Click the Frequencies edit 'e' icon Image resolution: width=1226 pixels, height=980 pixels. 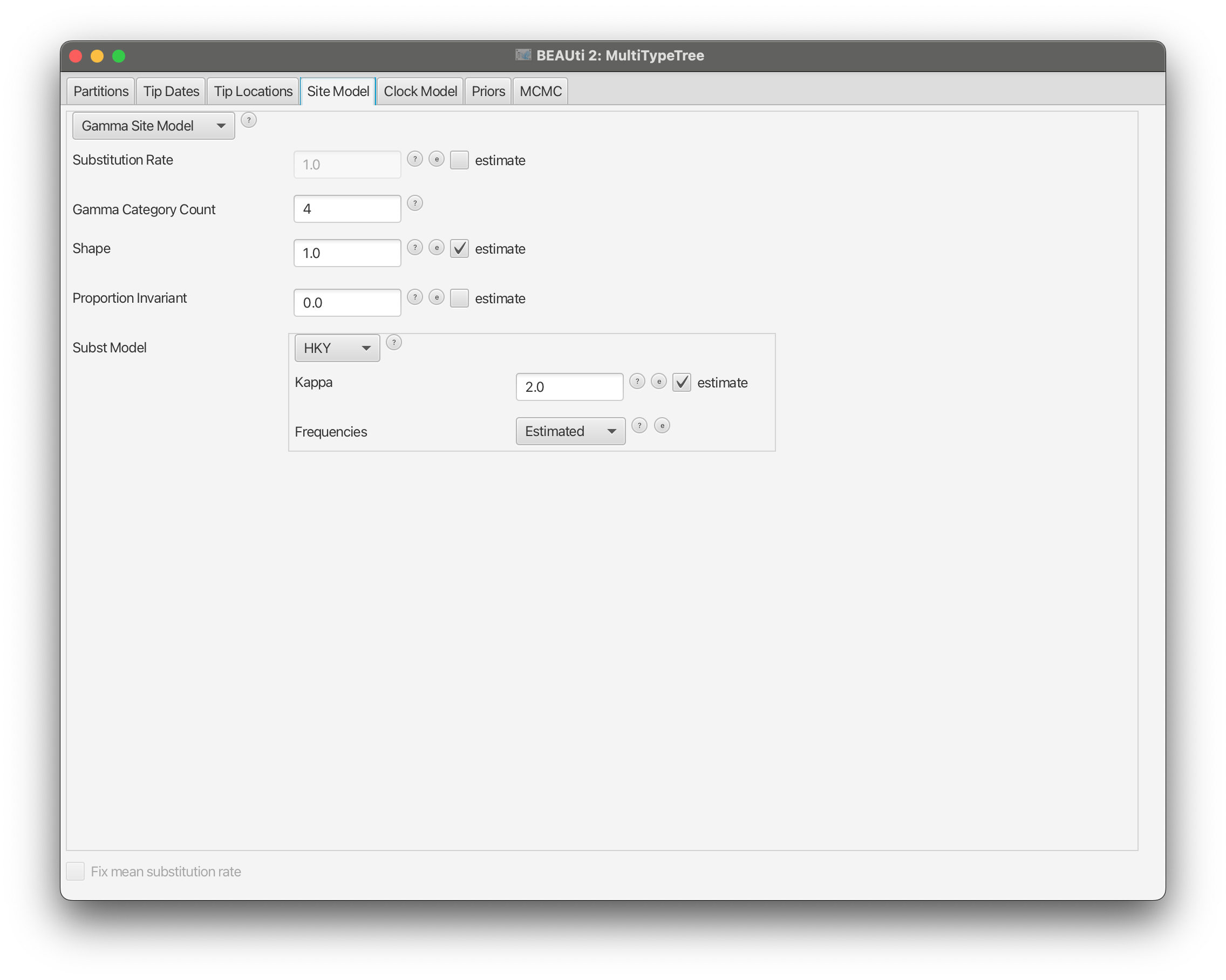click(662, 425)
